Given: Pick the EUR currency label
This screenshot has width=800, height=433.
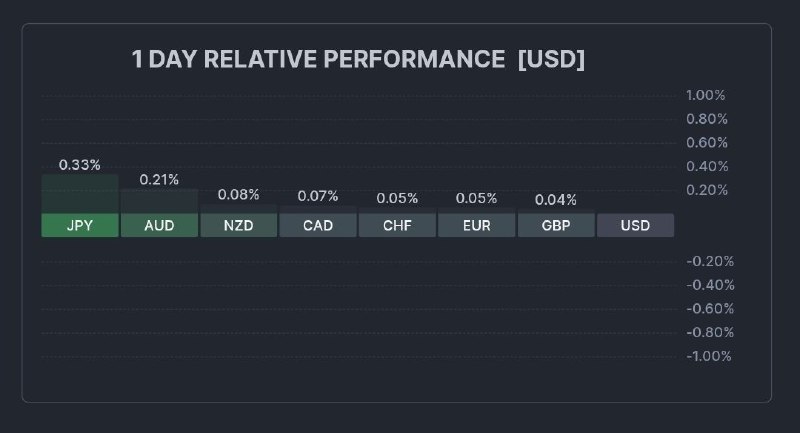Looking at the screenshot, I should pyautogui.click(x=477, y=225).
